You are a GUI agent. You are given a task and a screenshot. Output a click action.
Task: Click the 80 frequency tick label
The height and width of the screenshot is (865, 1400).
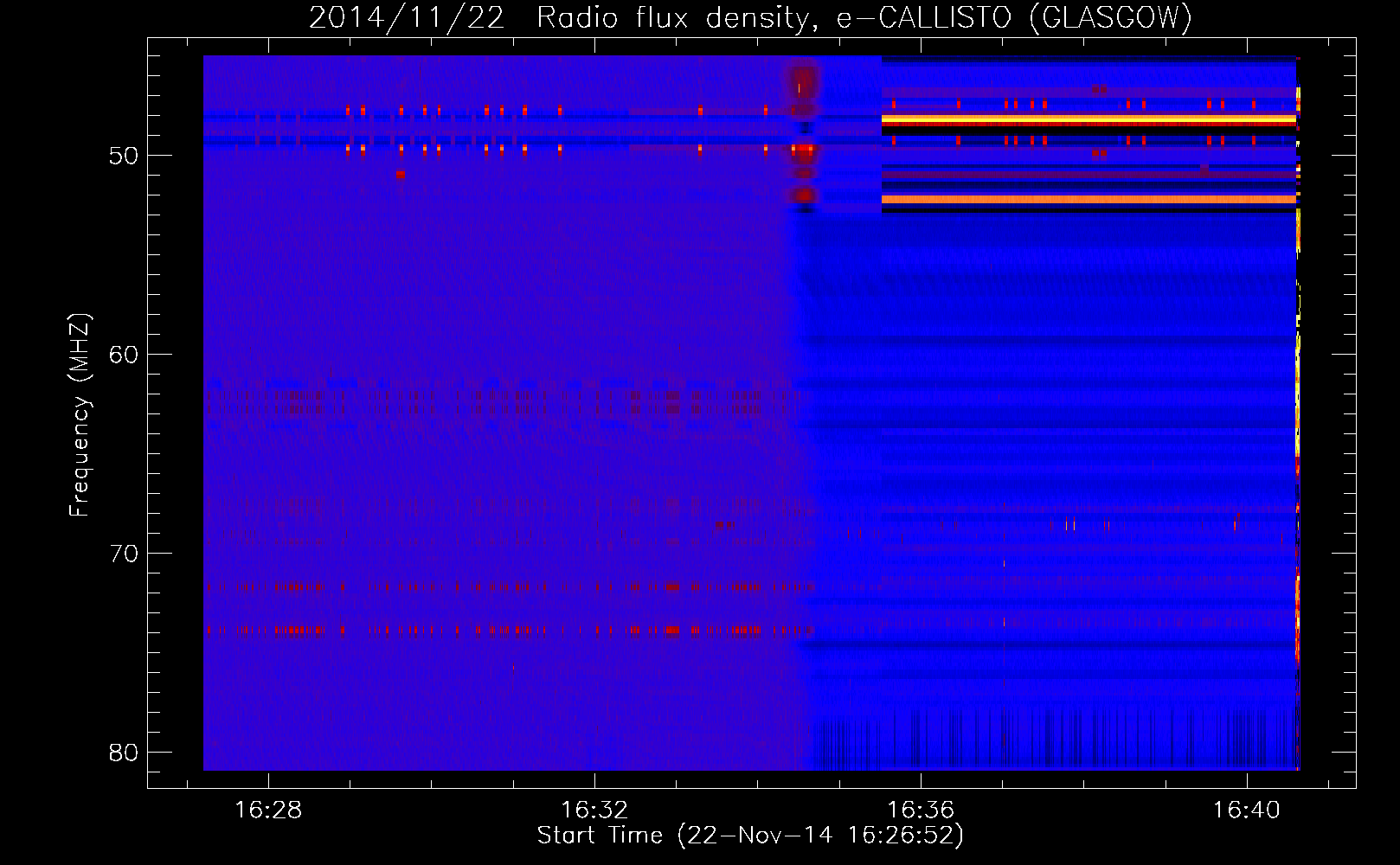coord(124,753)
